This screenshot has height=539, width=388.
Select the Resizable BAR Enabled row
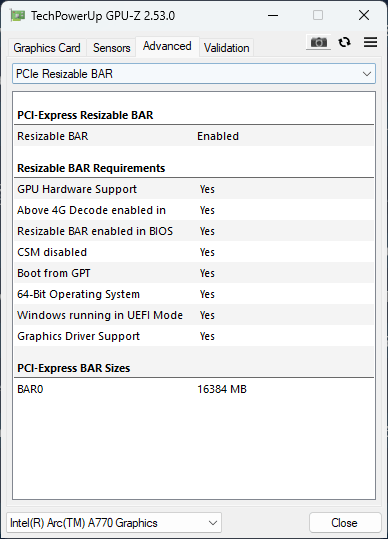tap(194, 136)
